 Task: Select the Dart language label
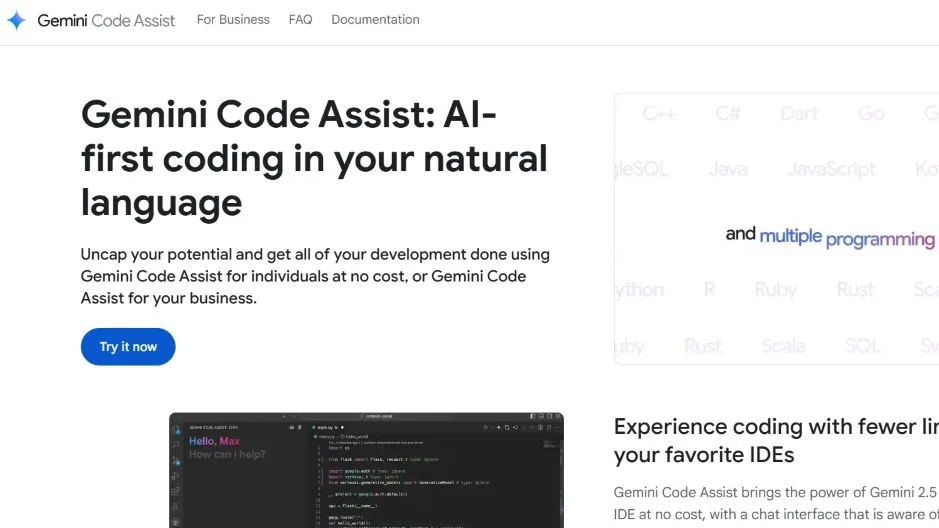[799, 113]
